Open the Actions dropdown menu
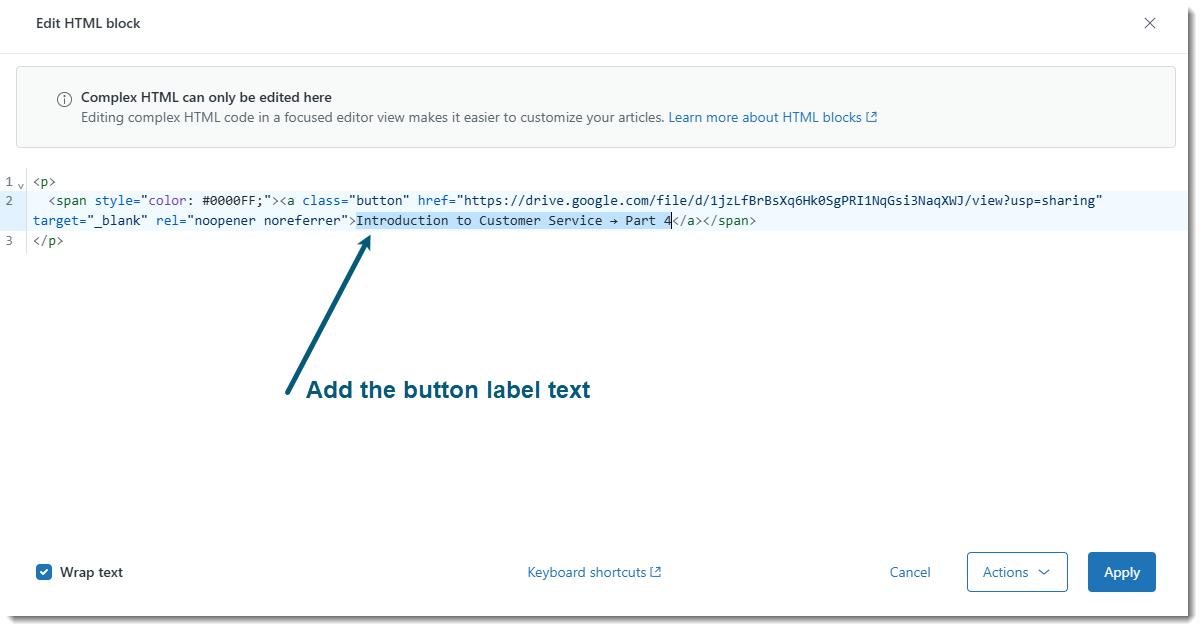Image resolution: width=1203 pixels, height=631 pixels. click(1016, 572)
